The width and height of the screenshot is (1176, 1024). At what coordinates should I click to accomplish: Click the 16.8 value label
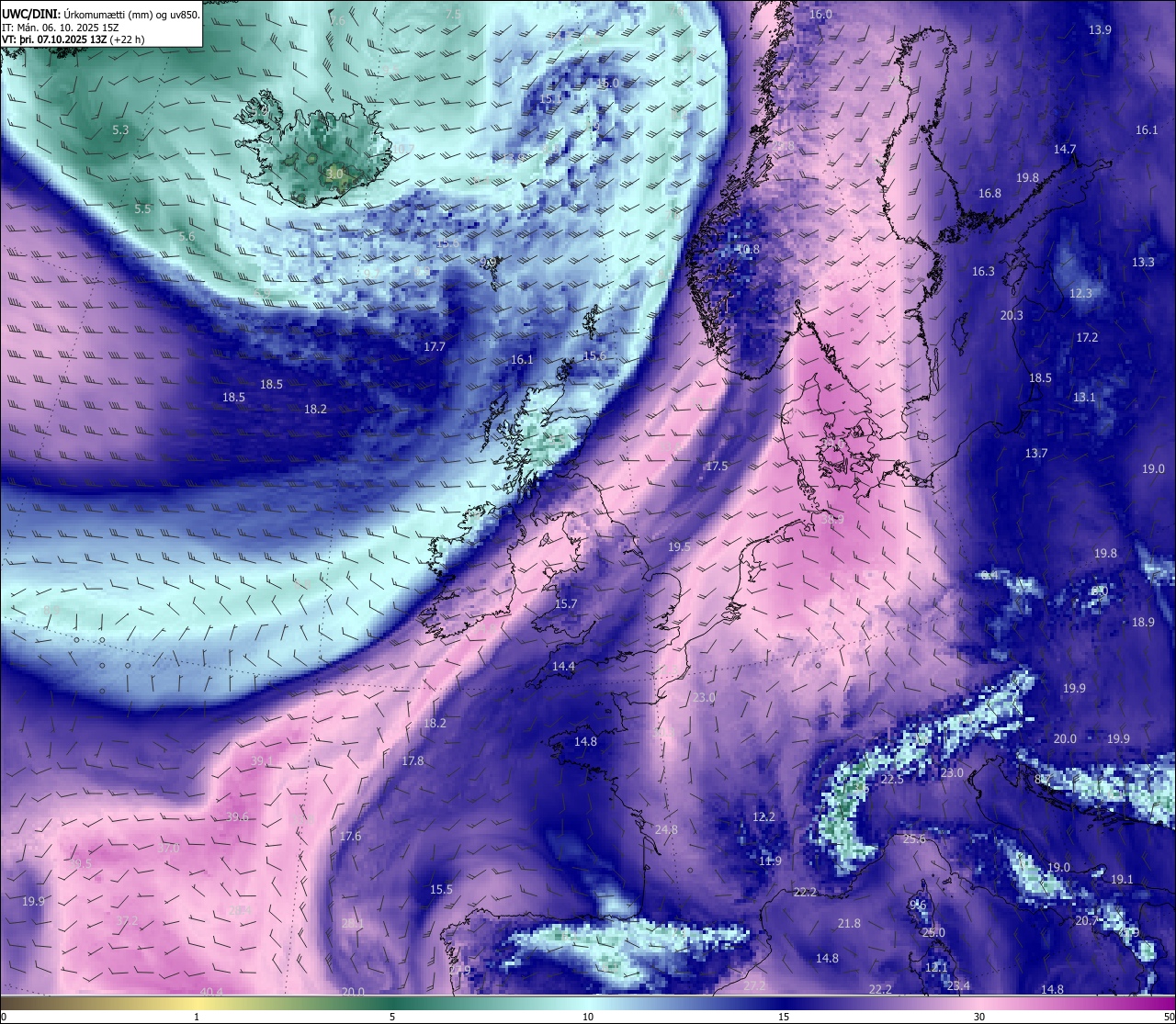click(x=989, y=193)
